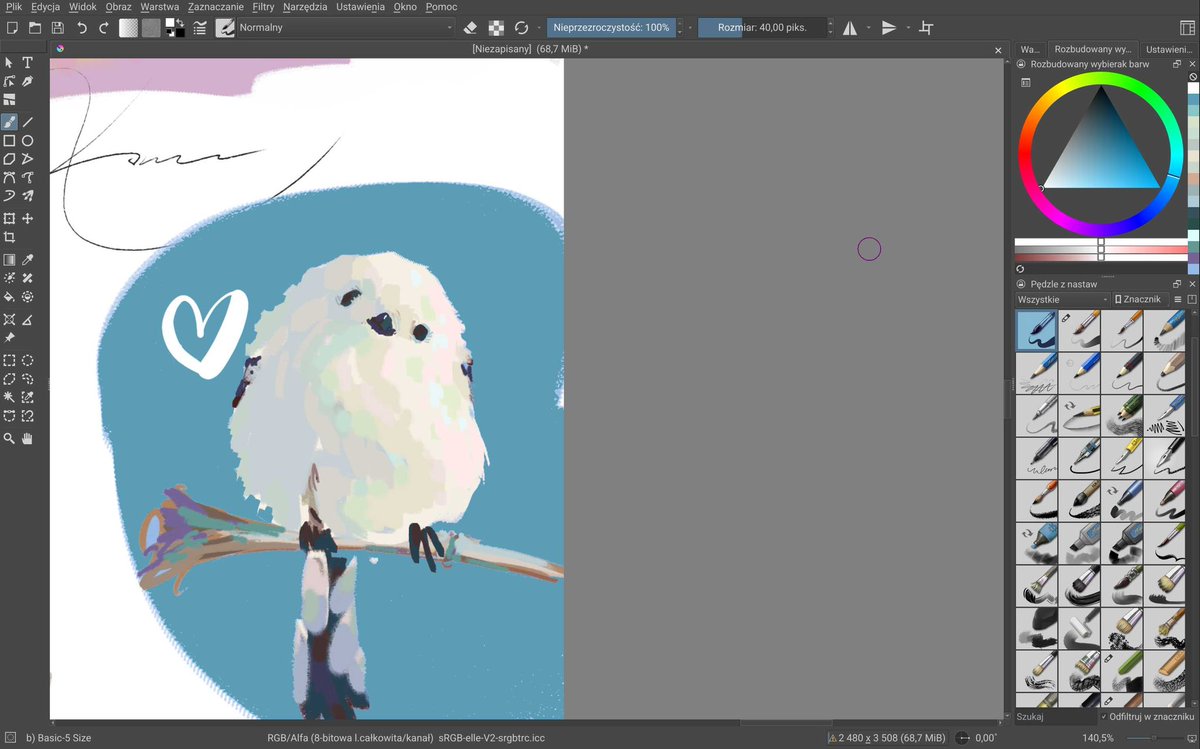Select the Text tool in the toolbox

point(28,63)
